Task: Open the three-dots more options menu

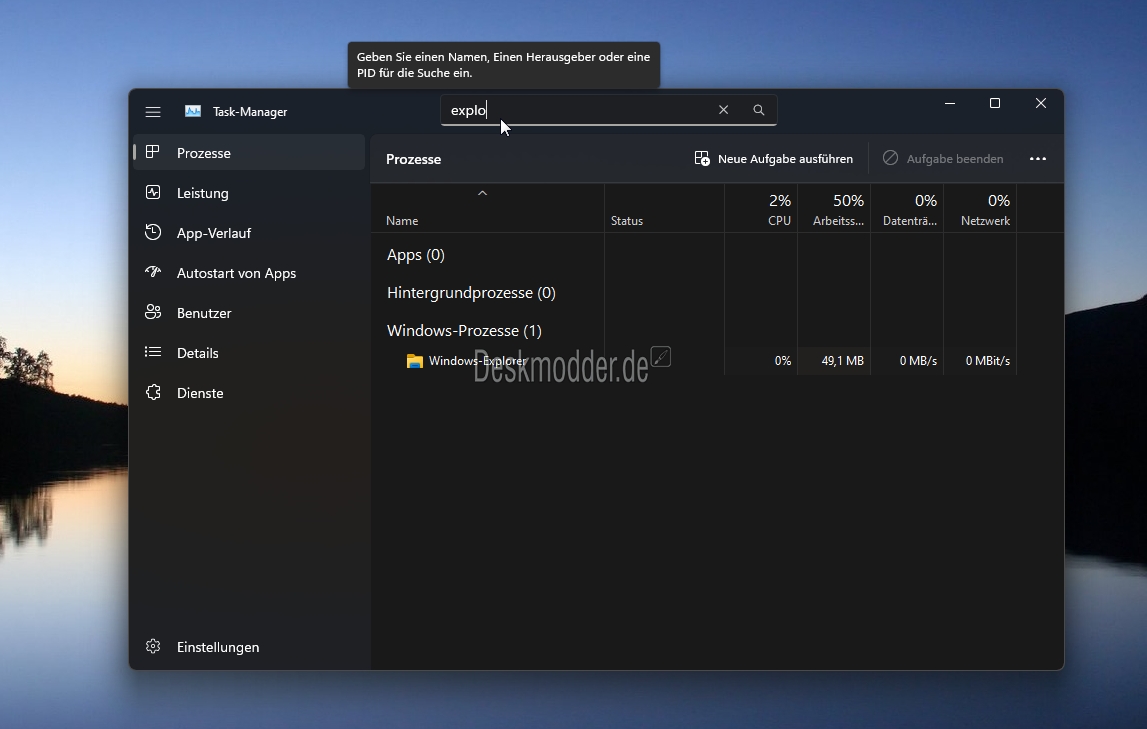Action: (1038, 159)
